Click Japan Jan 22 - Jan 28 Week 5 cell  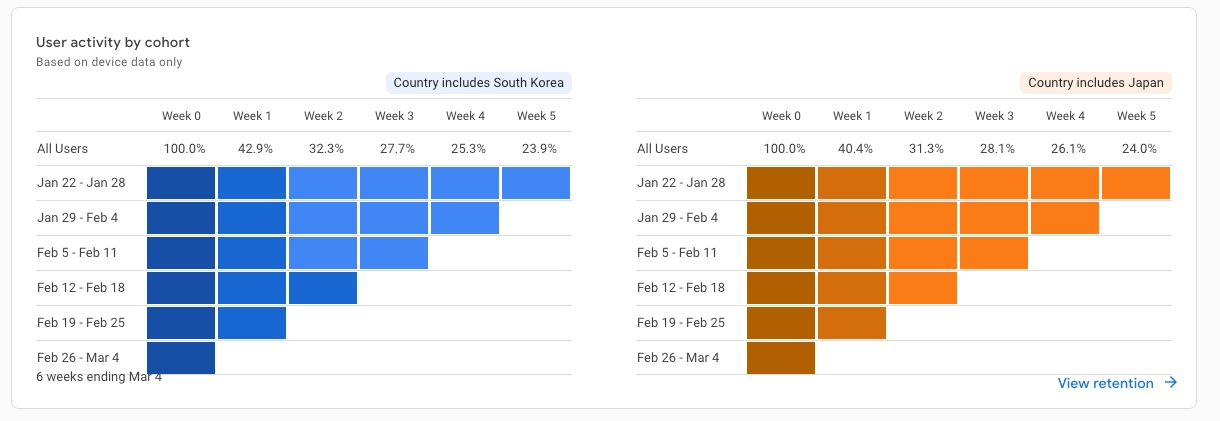[1136, 183]
